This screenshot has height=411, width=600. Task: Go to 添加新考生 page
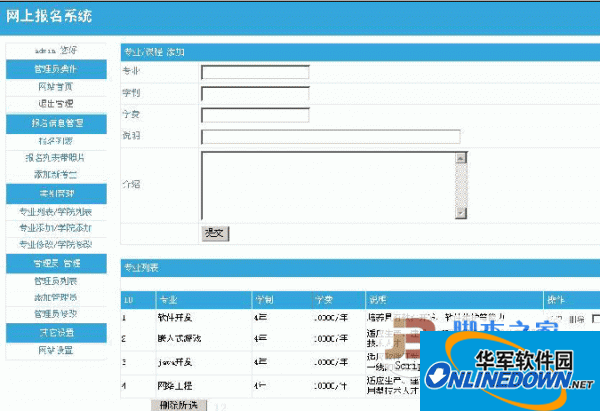pos(56,175)
